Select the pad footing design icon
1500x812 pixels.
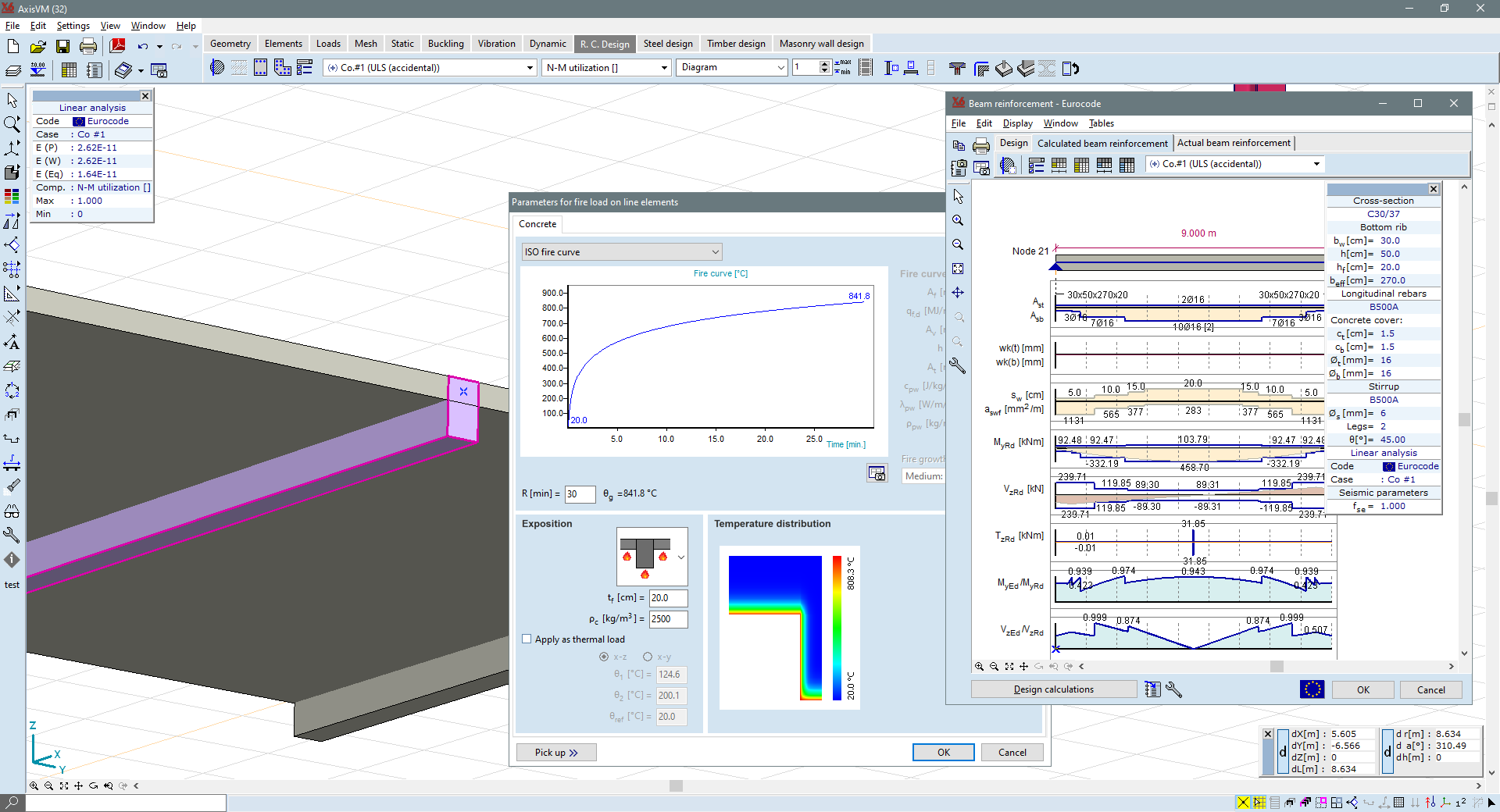click(x=1004, y=69)
